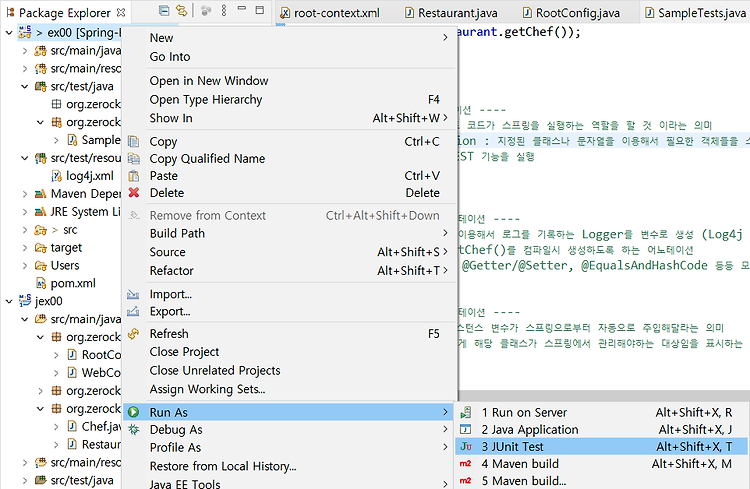The width and height of the screenshot is (750, 489).
Task: Click the JUnit Ju icon
Action: click(466, 446)
